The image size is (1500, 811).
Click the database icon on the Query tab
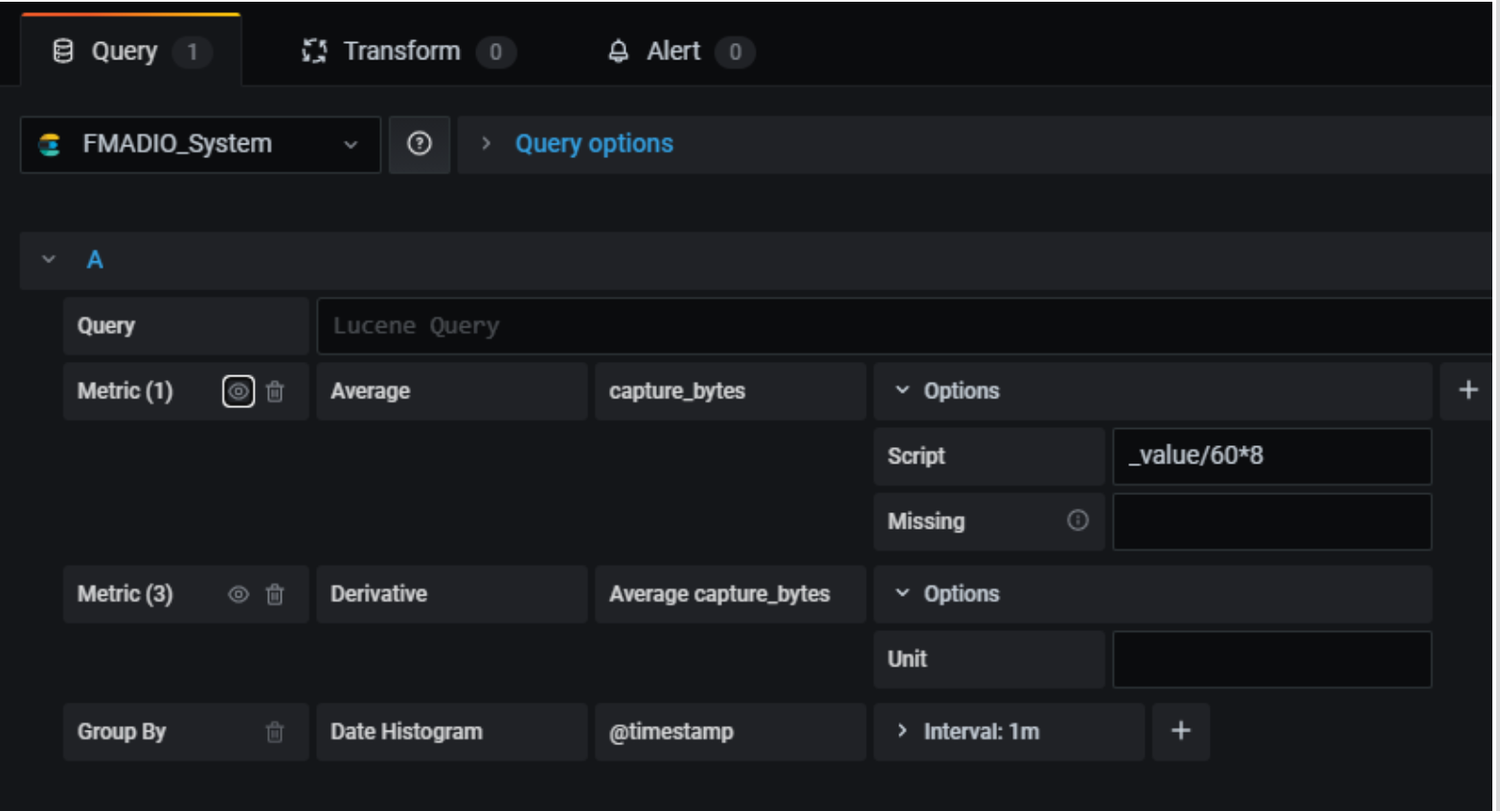63,51
